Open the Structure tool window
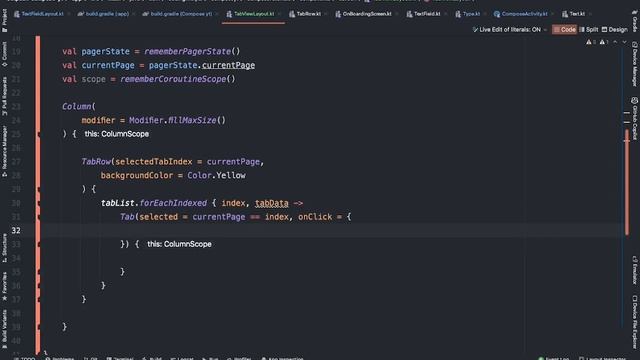This screenshot has width=640, height=360. pyautogui.click(x=4, y=248)
